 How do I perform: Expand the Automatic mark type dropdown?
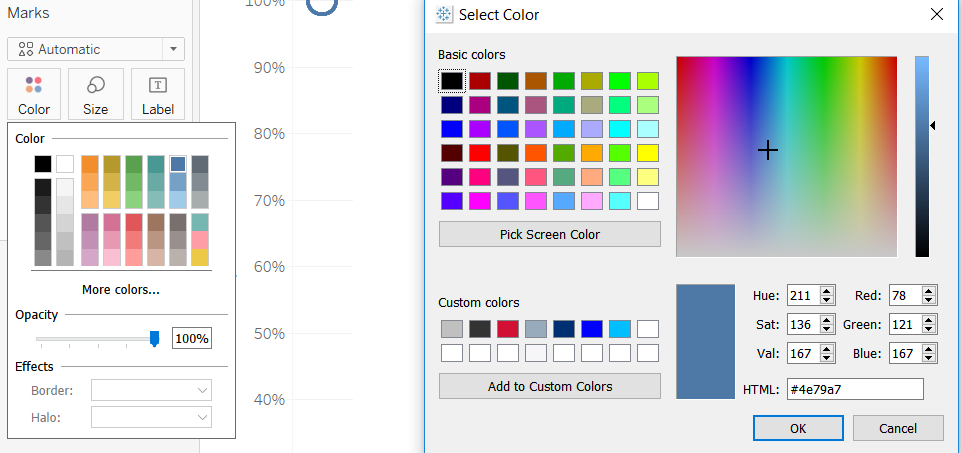click(x=174, y=49)
